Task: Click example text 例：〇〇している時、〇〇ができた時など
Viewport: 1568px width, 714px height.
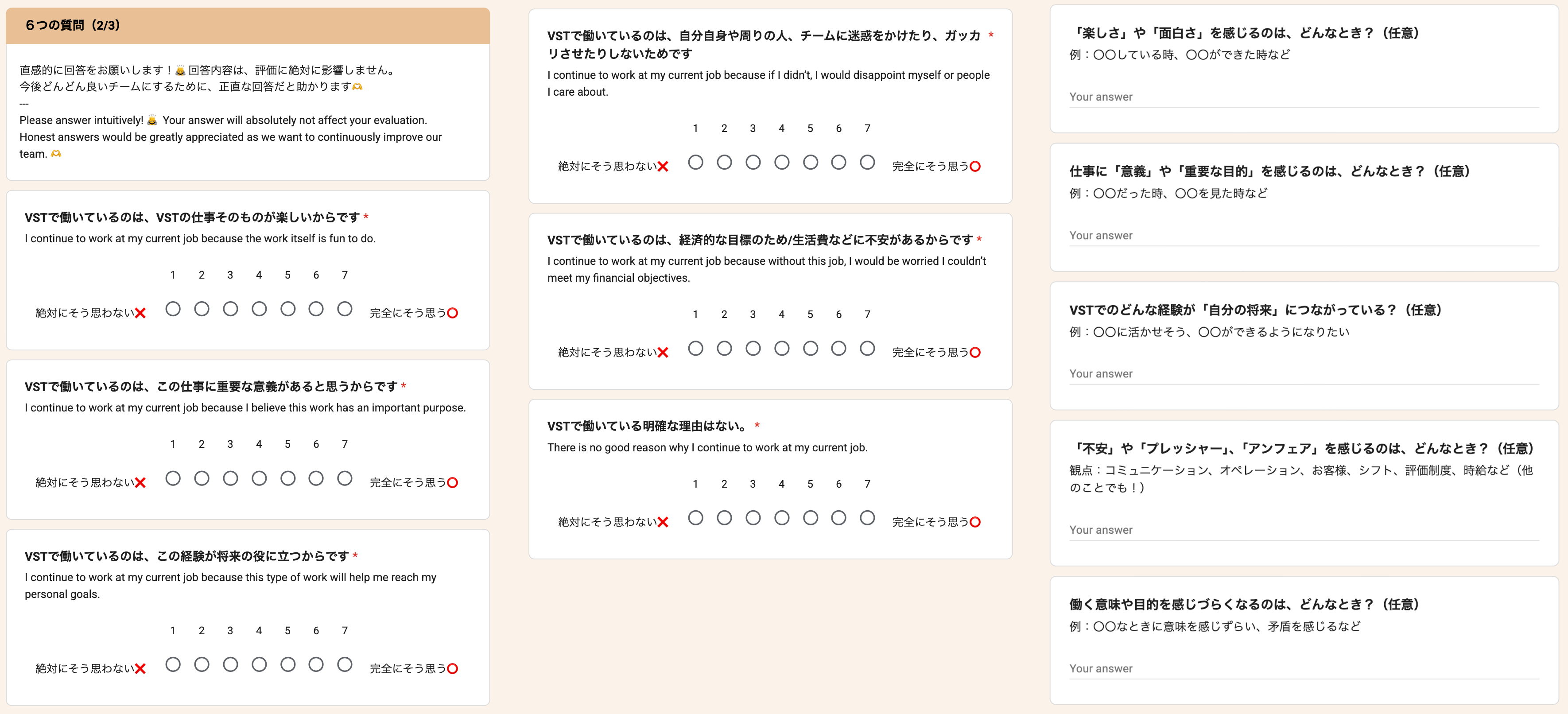Action: 1180,55
